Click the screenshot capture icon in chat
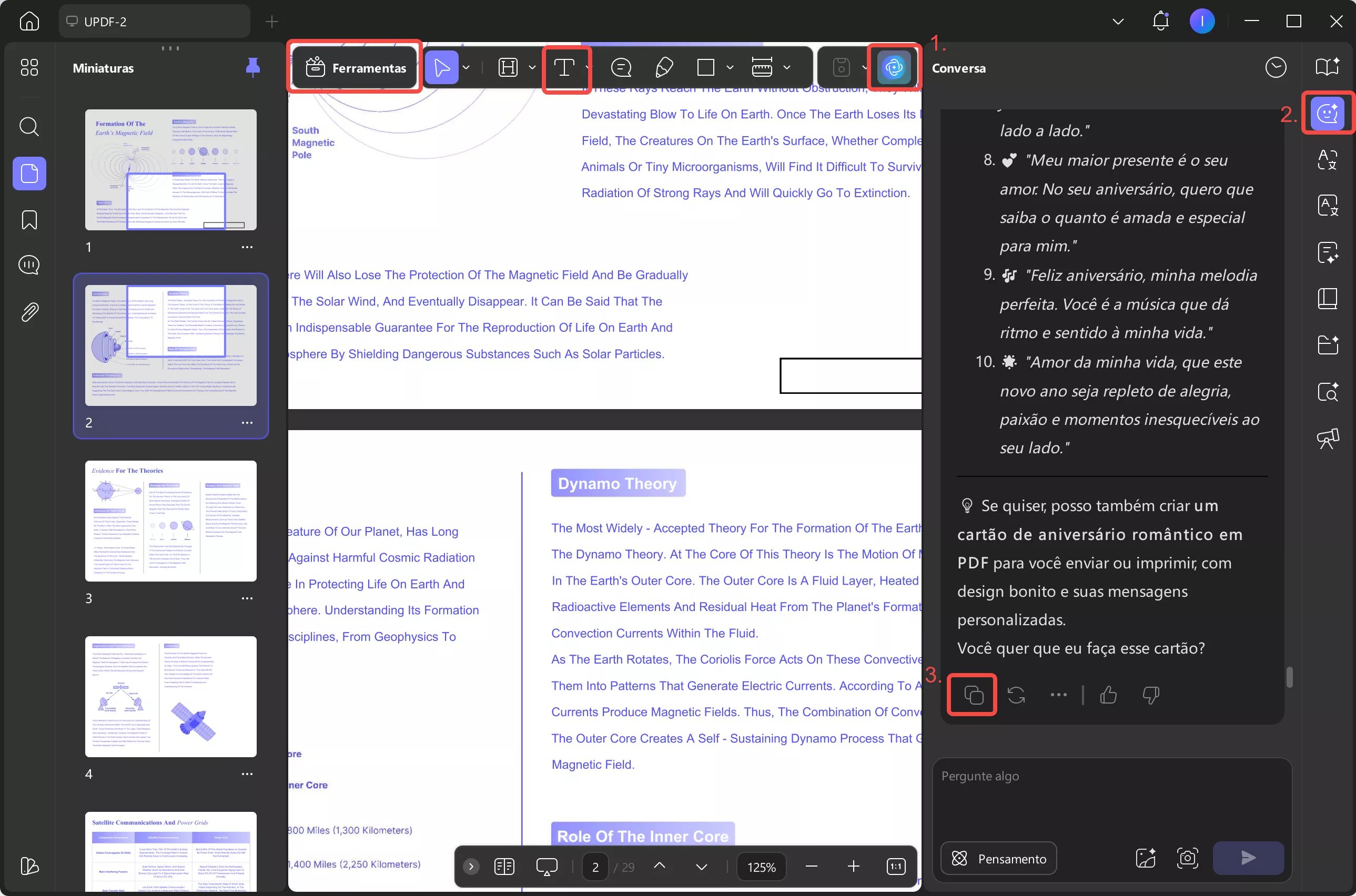1356x896 pixels. 1188,858
